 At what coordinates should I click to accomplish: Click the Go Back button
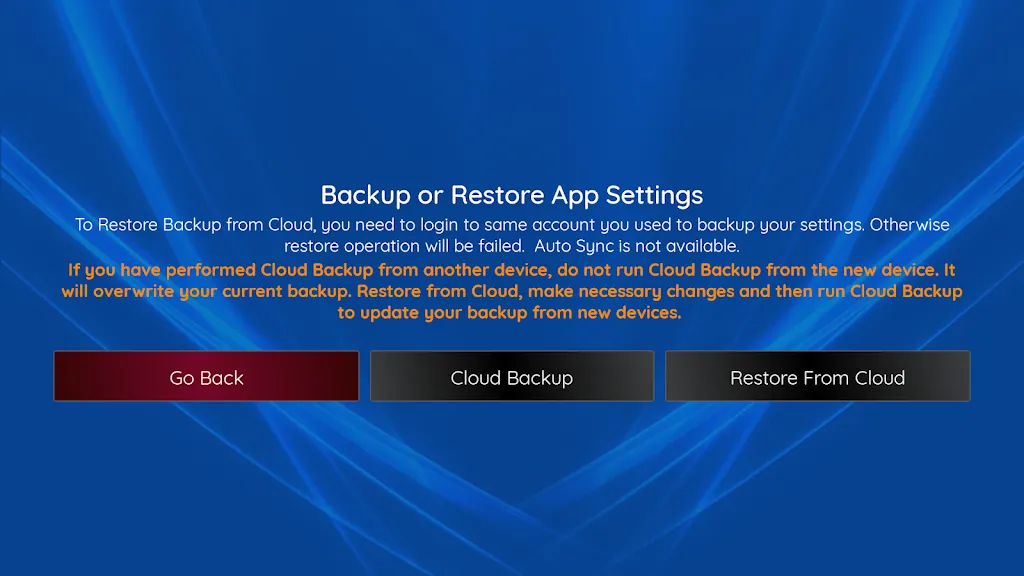click(206, 376)
